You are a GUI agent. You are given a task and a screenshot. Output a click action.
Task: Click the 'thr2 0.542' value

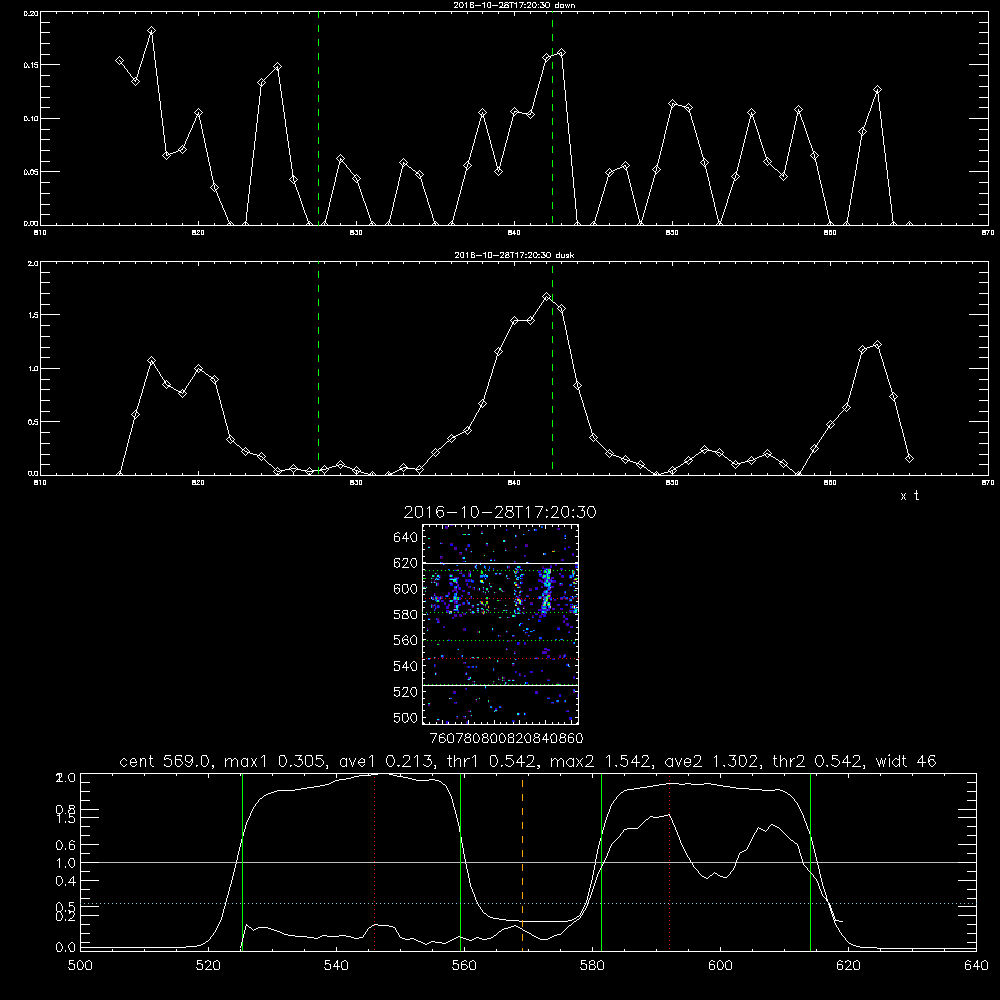pos(817,761)
